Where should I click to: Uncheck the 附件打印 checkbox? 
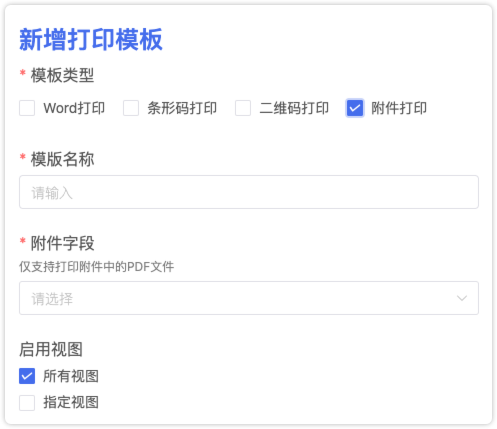[x=355, y=108]
